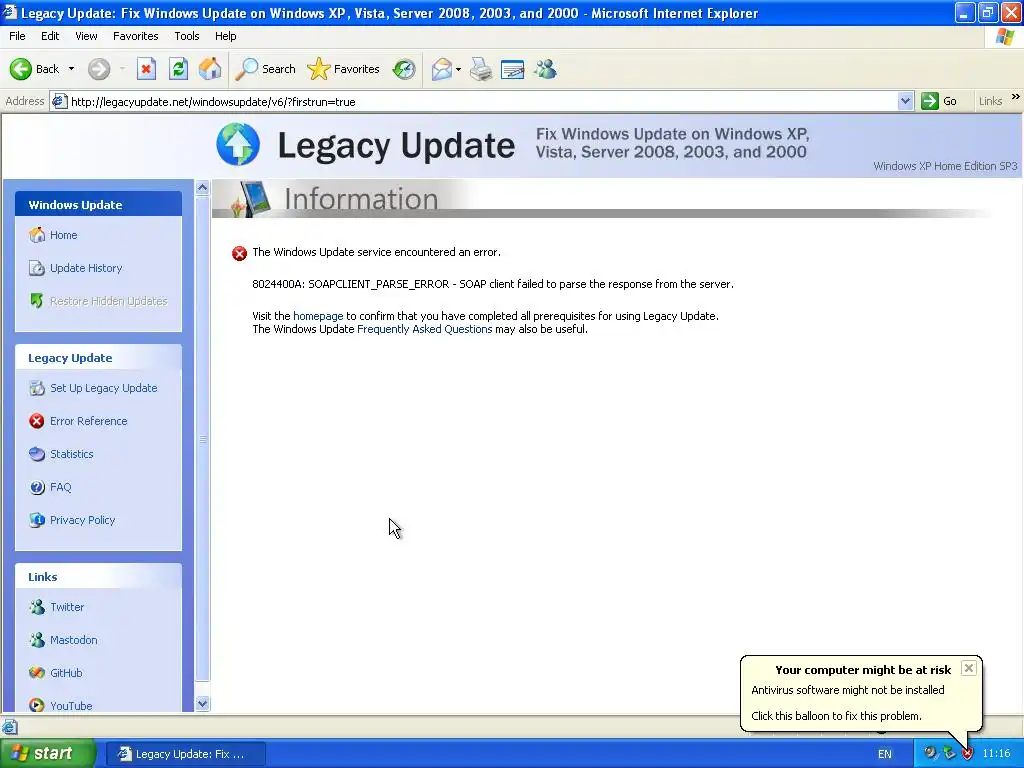Click the greyed Forward arrow button

pos(99,69)
